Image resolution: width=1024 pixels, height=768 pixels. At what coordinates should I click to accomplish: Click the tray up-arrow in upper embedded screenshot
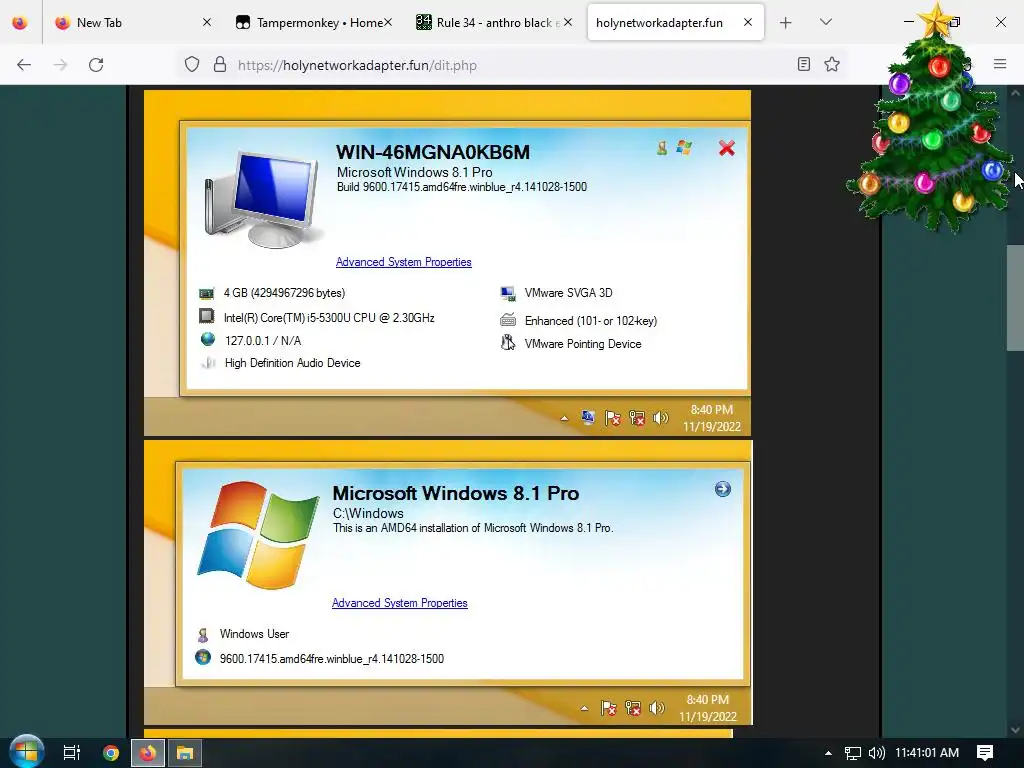[564, 419]
